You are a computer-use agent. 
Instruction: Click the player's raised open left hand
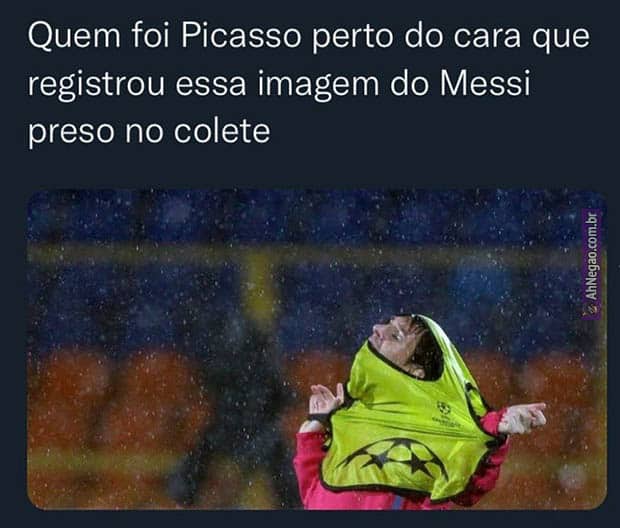point(327,399)
